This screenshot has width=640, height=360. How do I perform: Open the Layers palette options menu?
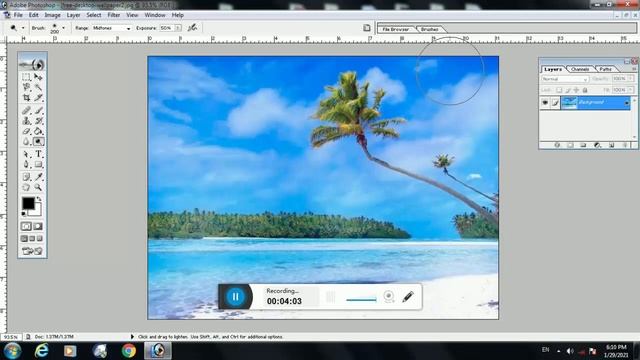point(634,69)
